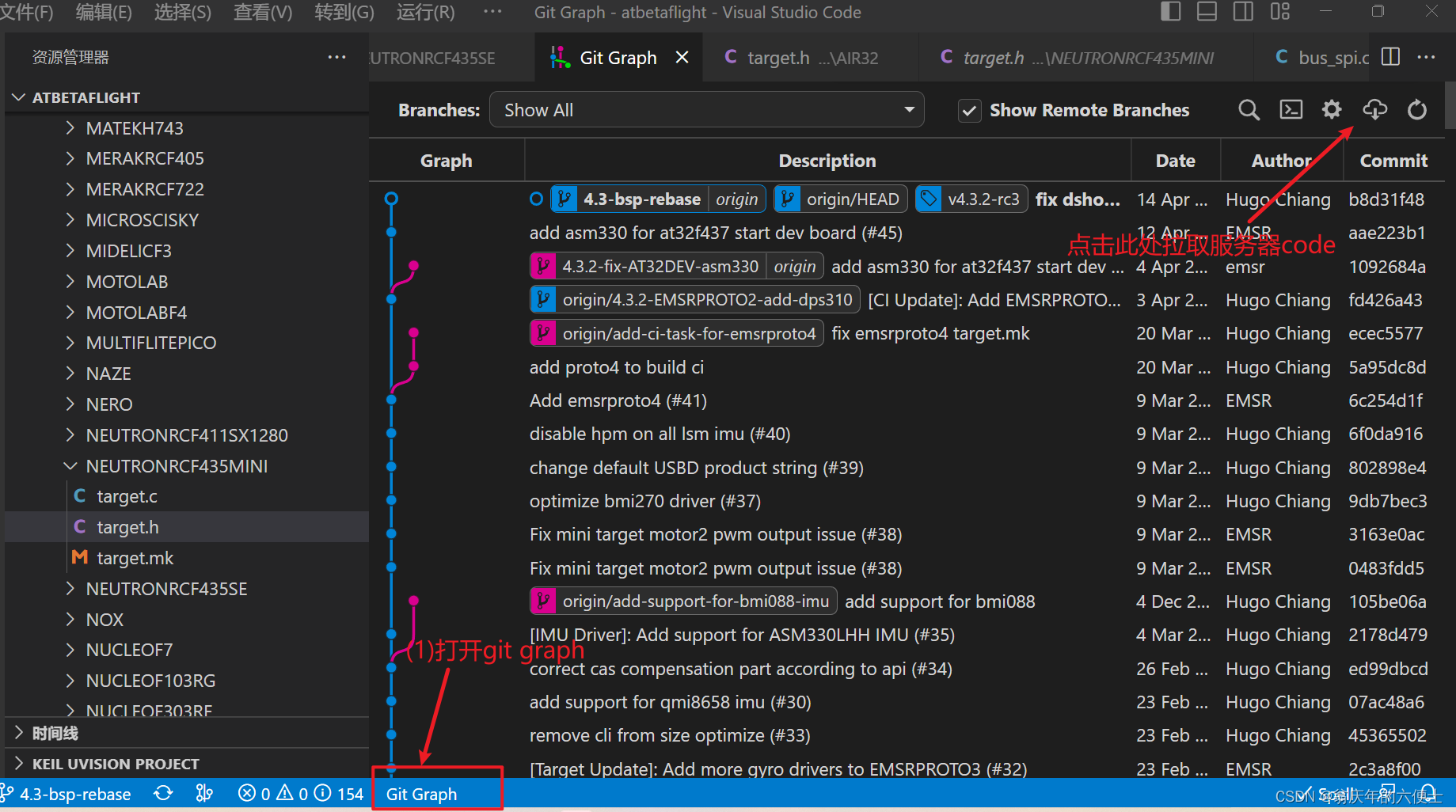Expand the MERAKRCF405 folder
The height and width of the screenshot is (812, 1456).
coord(187,158)
